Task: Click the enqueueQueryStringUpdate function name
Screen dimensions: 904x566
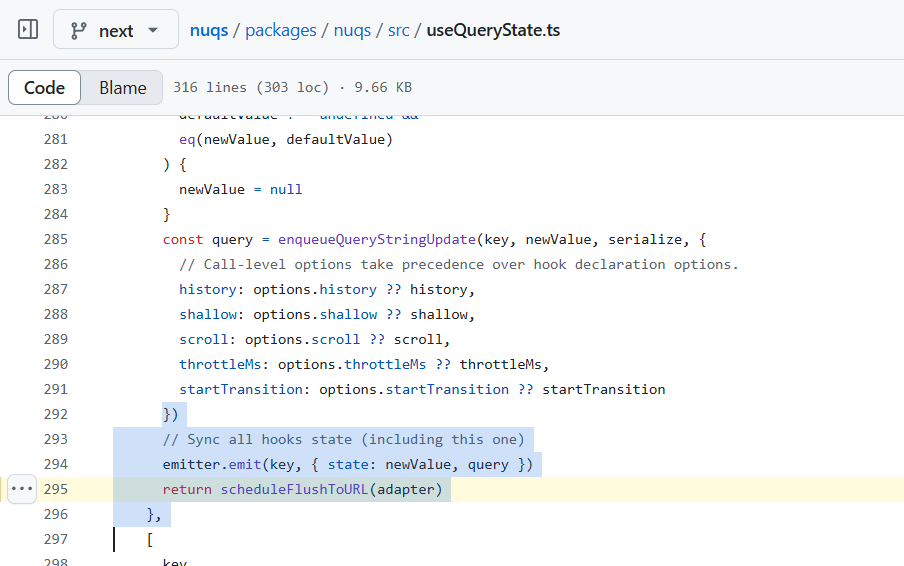Action: click(x=377, y=240)
